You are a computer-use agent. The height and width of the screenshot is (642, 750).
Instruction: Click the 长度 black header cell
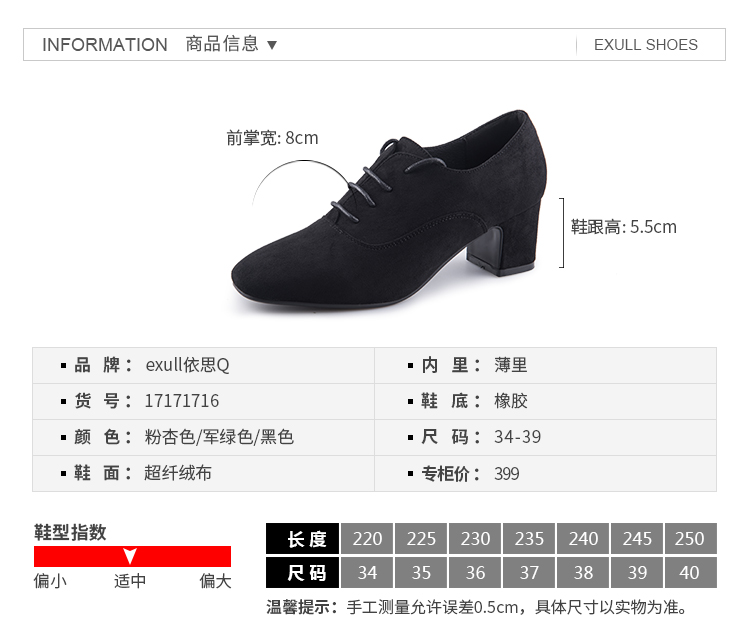302,539
